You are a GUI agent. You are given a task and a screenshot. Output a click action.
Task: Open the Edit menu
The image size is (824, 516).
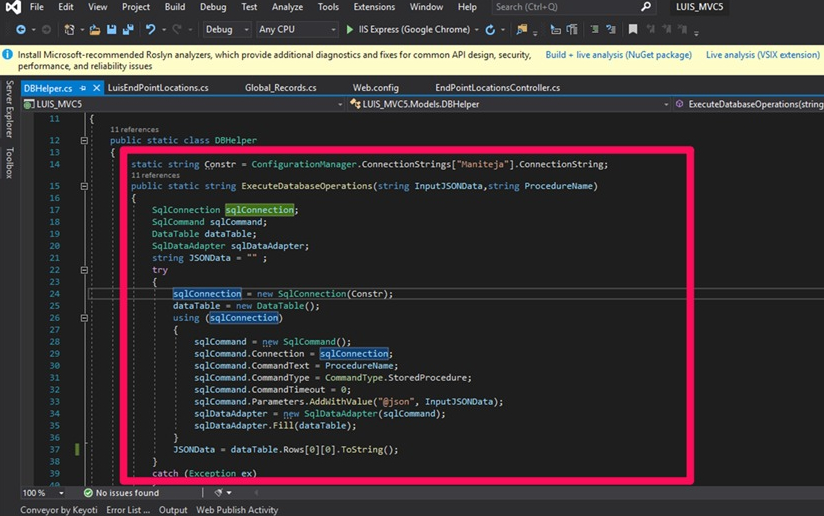pyautogui.click(x=66, y=7)
